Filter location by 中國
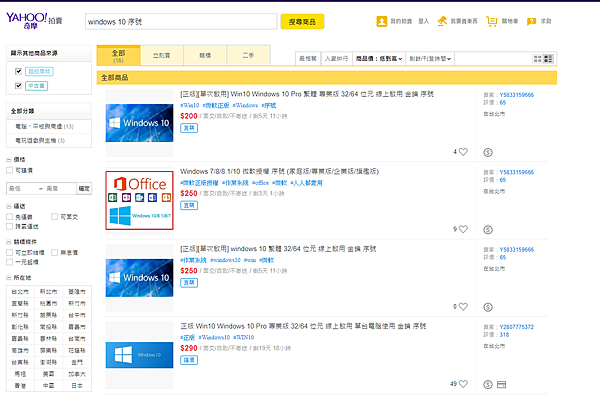600x395 pixels. 49,386
